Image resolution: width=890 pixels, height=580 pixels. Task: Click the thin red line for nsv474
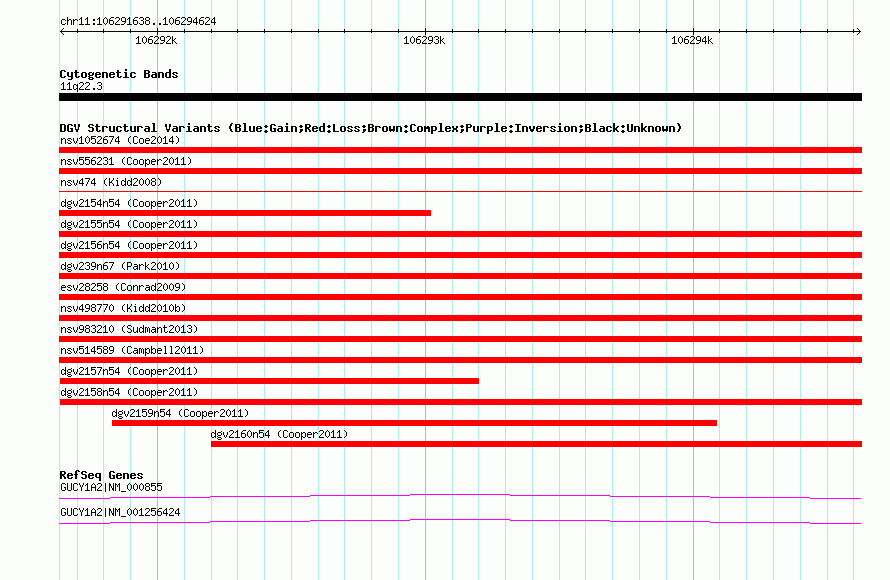[460, 191]
